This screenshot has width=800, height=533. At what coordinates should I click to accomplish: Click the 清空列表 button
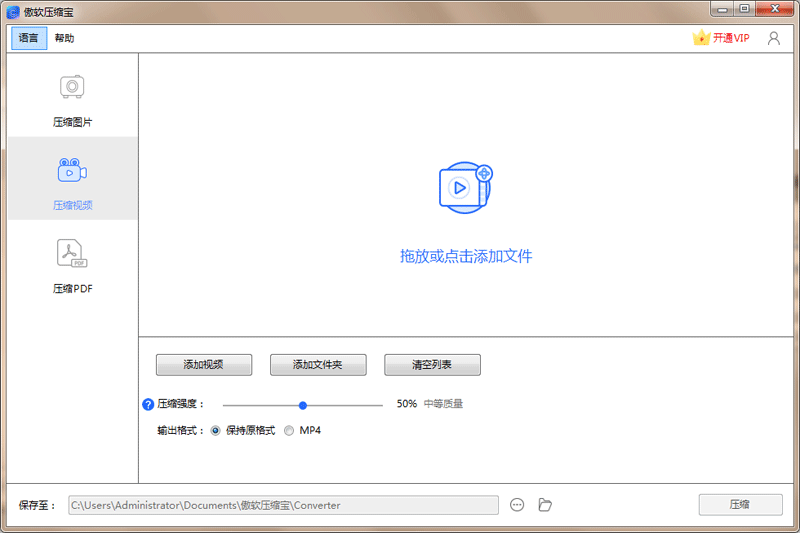coord(432,365)
